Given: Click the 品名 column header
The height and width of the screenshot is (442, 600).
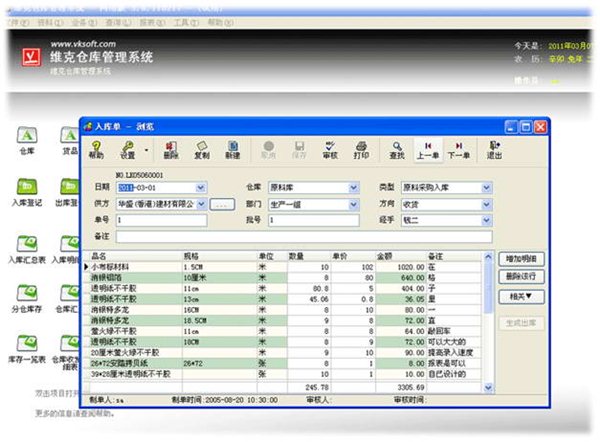Looking at the screenshot, I should [x=136, y=256].
